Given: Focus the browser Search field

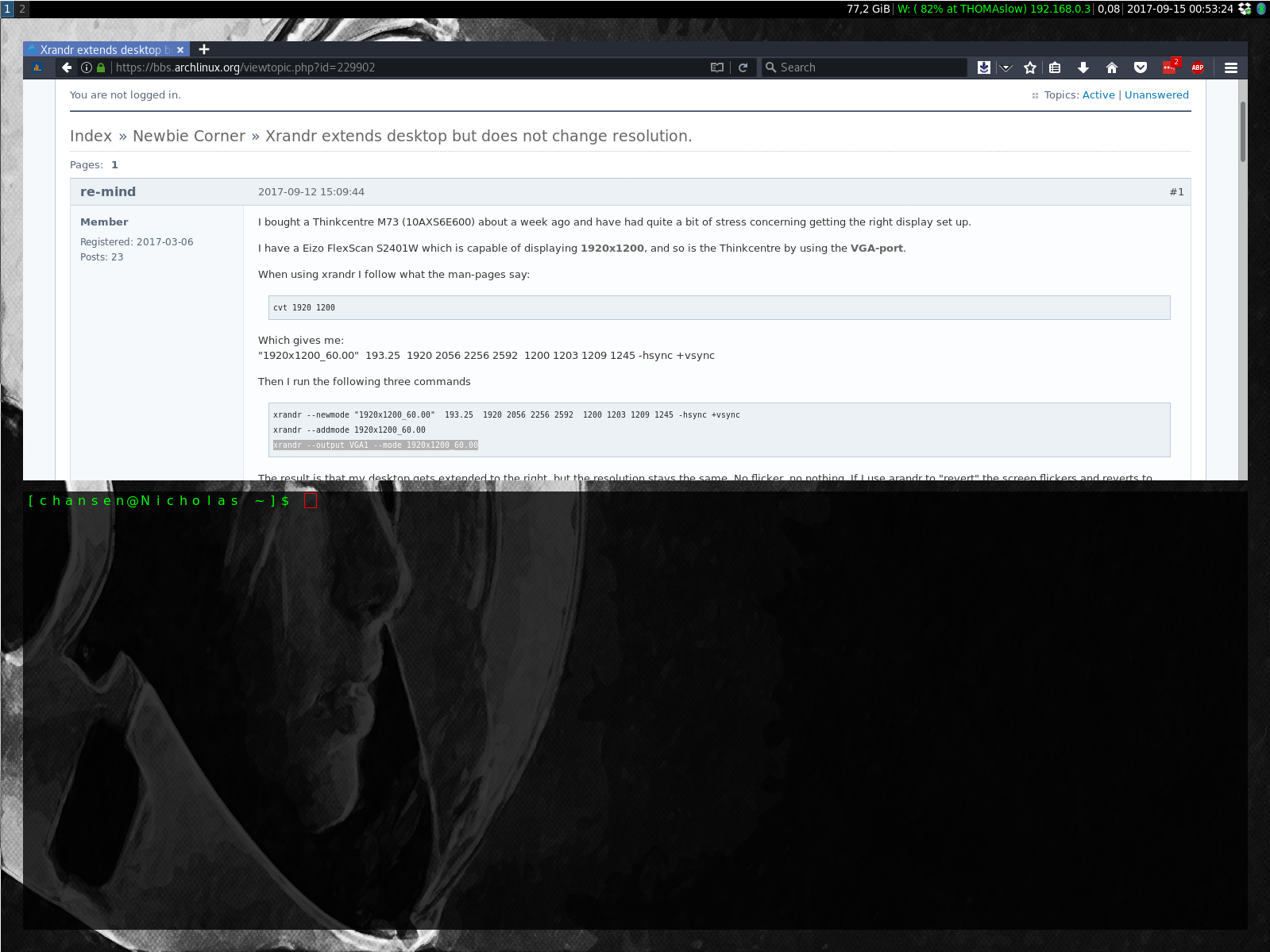Looking at the screenshot, I should 864,67.
